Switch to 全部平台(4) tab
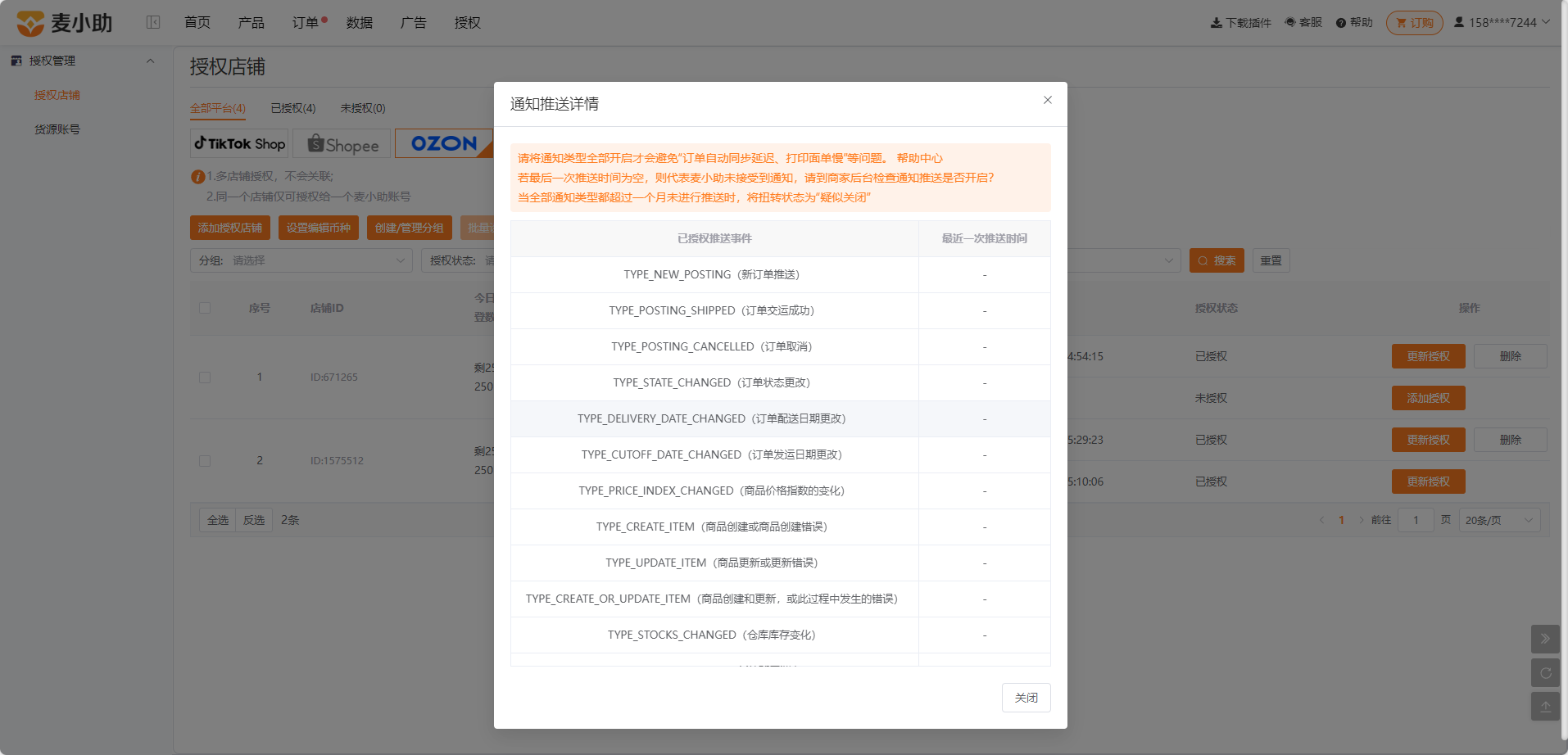The height and width of the screenshot is (755, 1568). 218,108
